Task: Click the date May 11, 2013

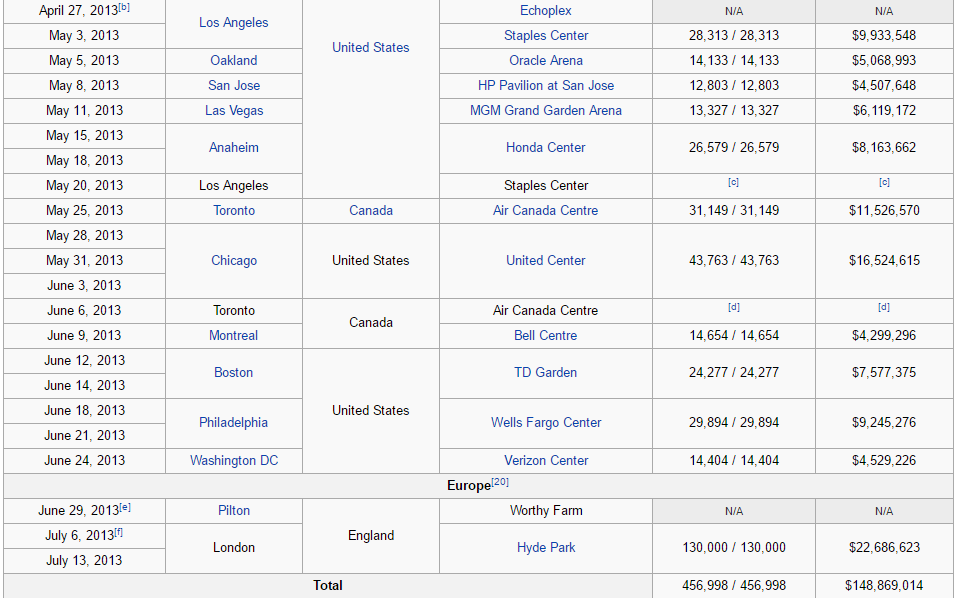Action: pyautogui.click(x=84, y=111)
